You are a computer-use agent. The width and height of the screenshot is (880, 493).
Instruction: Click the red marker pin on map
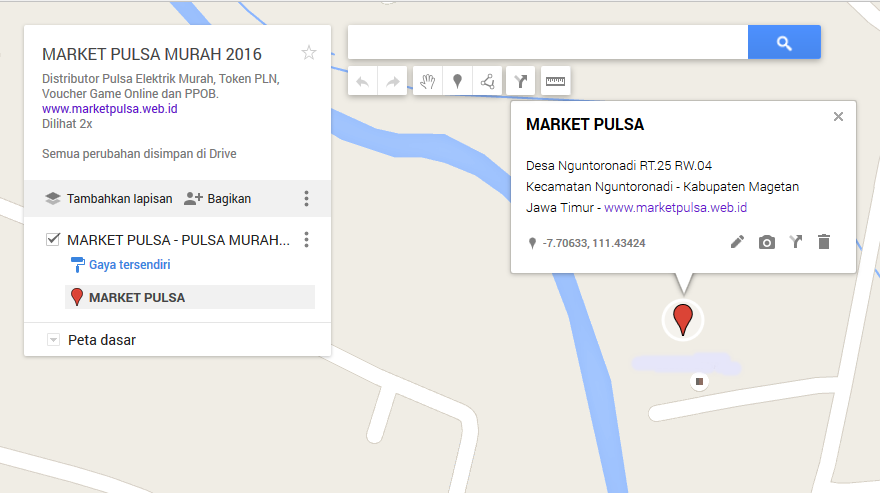[682, 319]
